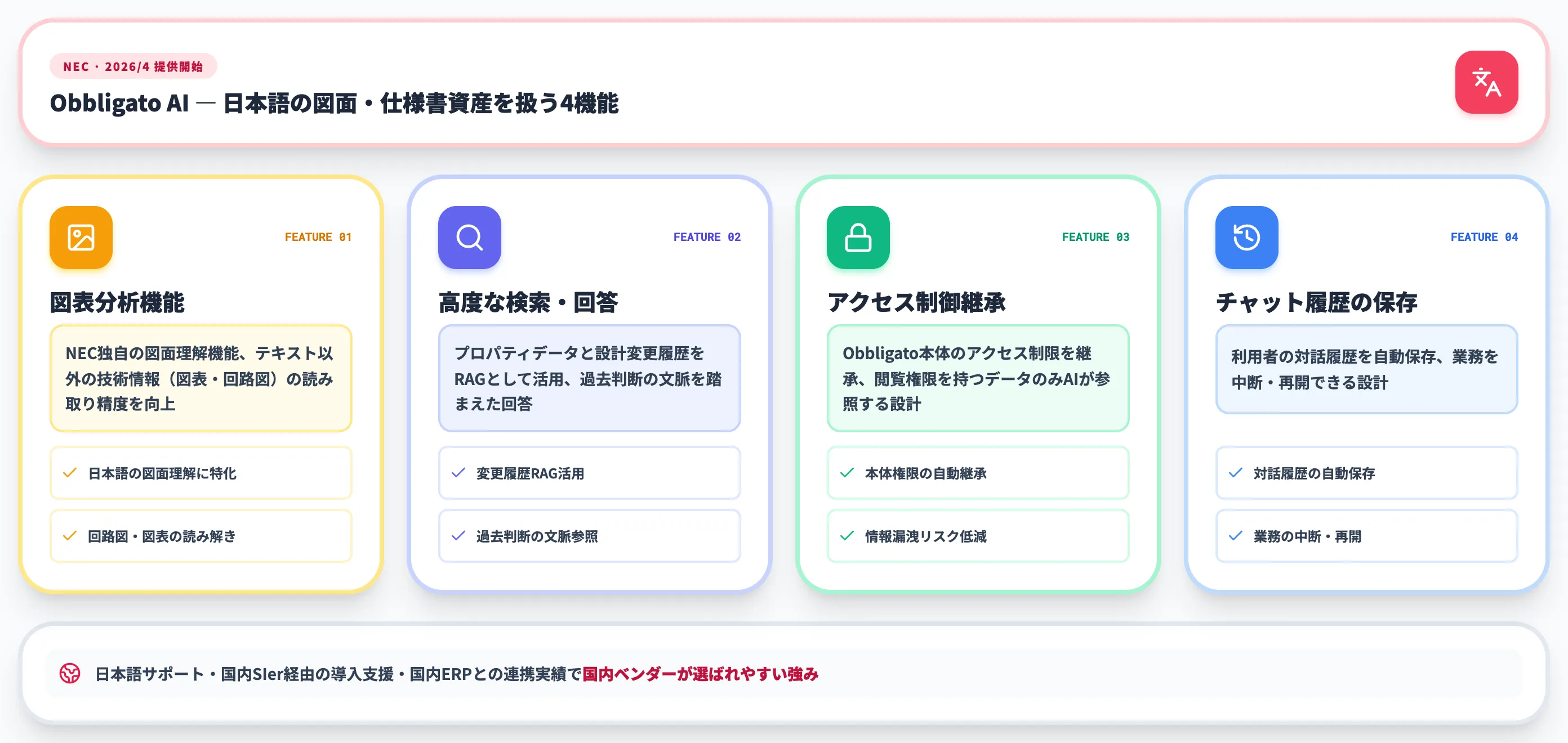
Task: Click red text 国内ベンダーが選ばれやすい強み
Action: [700, 674]
